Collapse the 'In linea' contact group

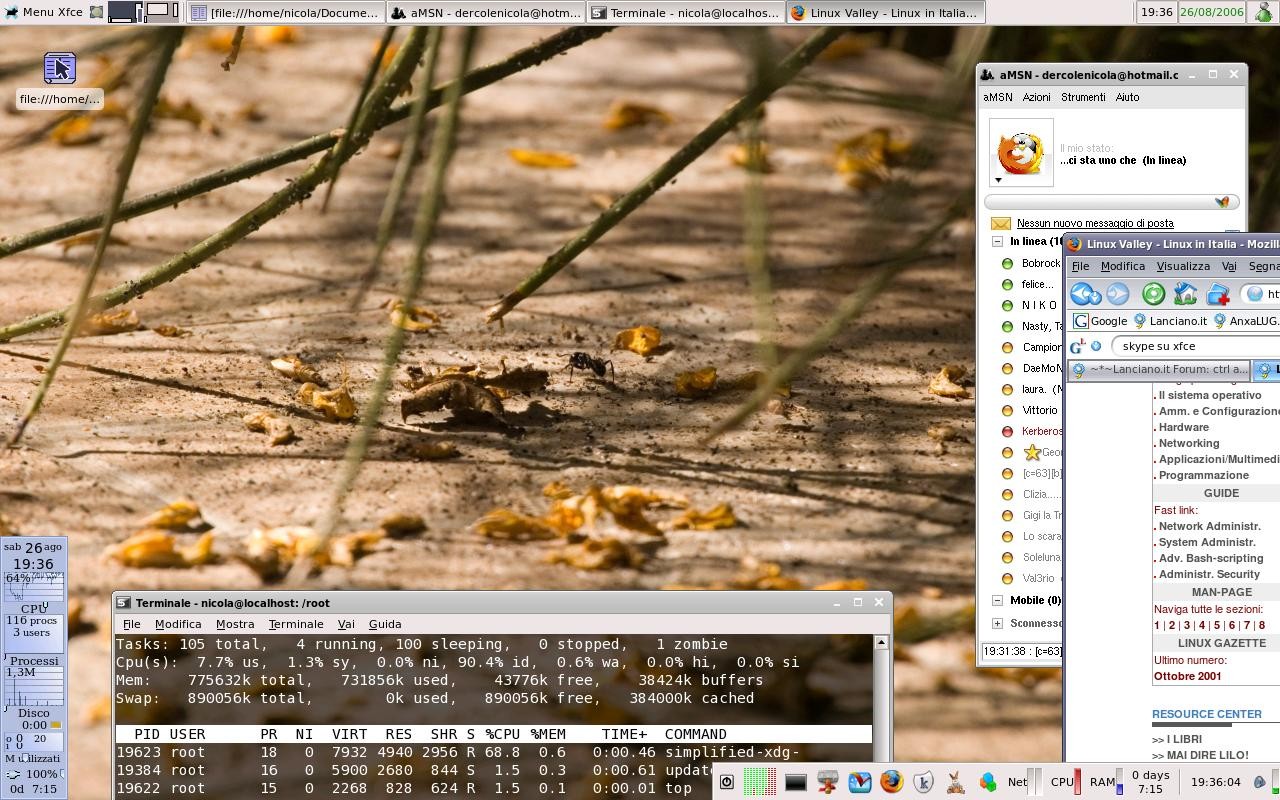(997, 242)
